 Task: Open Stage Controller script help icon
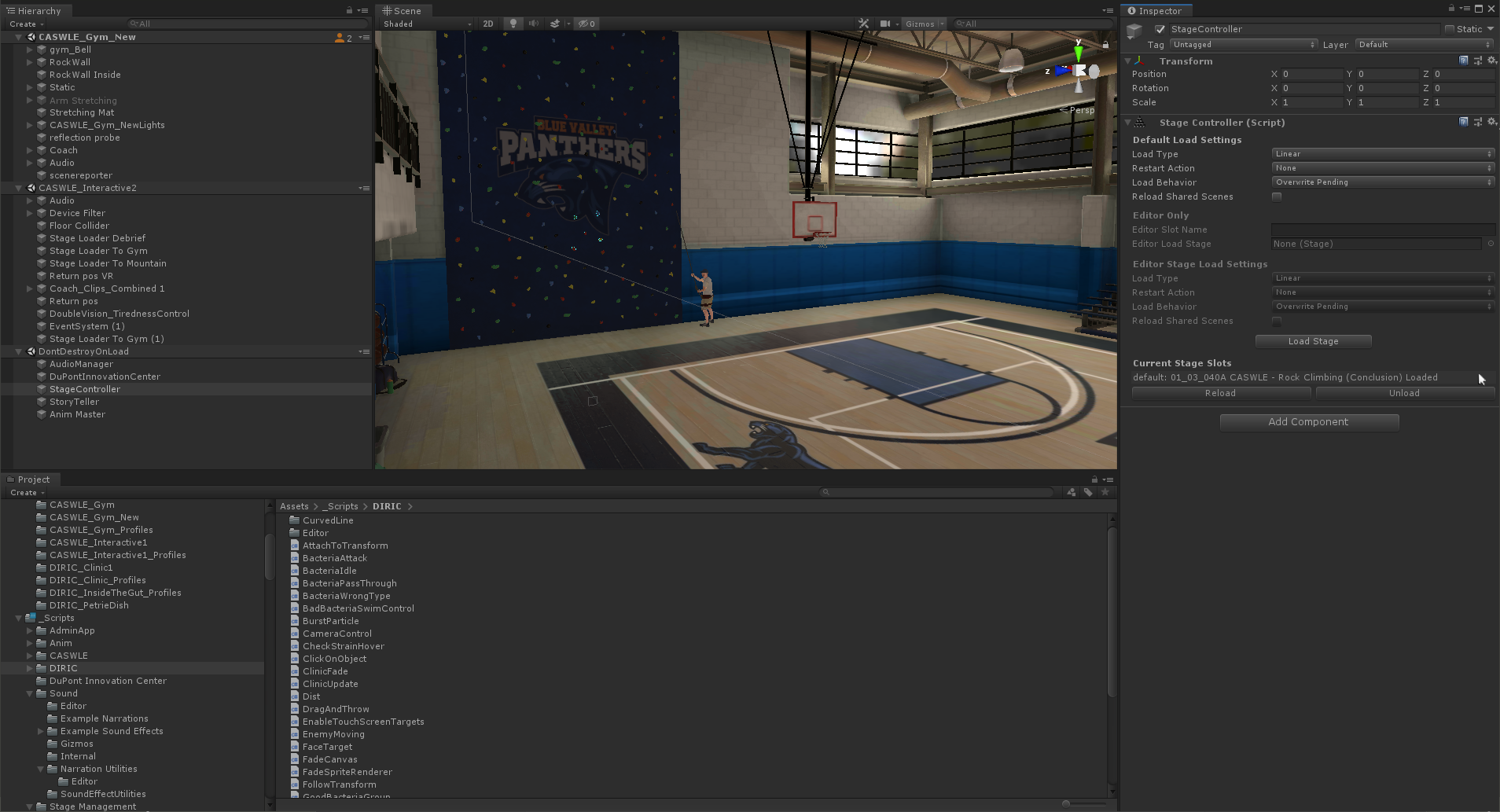[x=1463, y=122]
